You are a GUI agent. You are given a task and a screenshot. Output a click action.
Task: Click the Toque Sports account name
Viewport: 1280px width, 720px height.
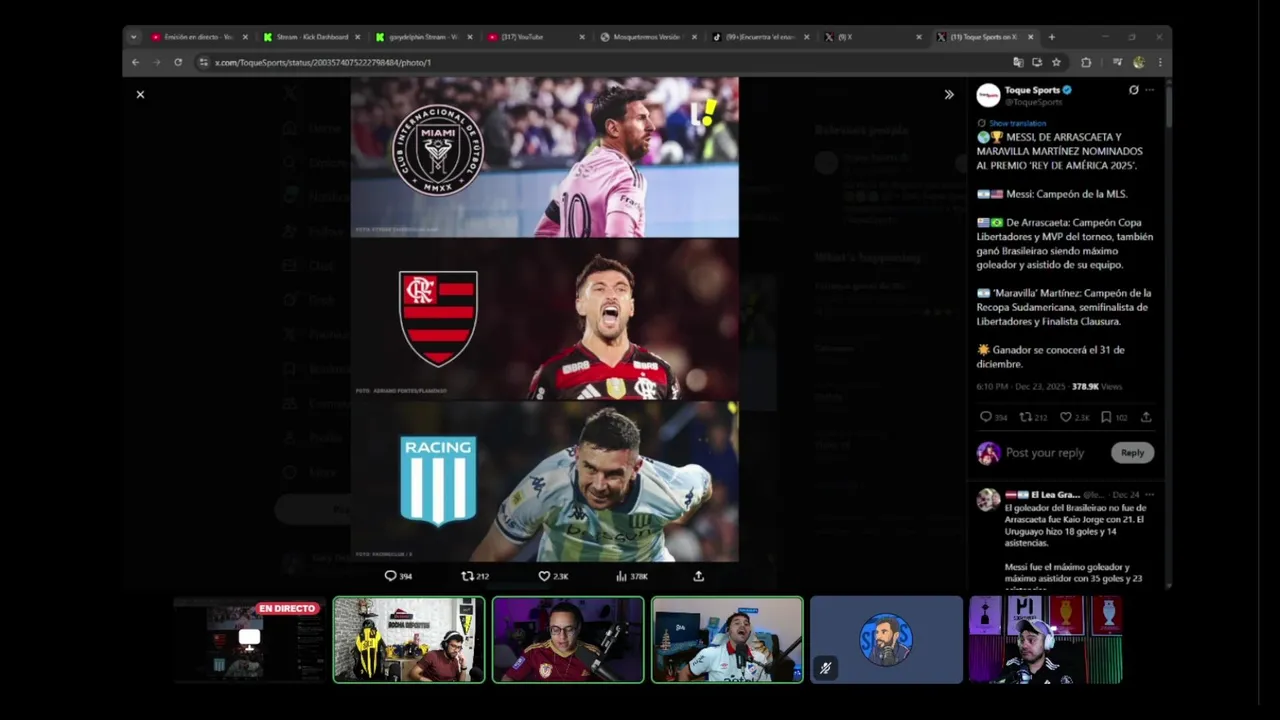(1033, 90)
